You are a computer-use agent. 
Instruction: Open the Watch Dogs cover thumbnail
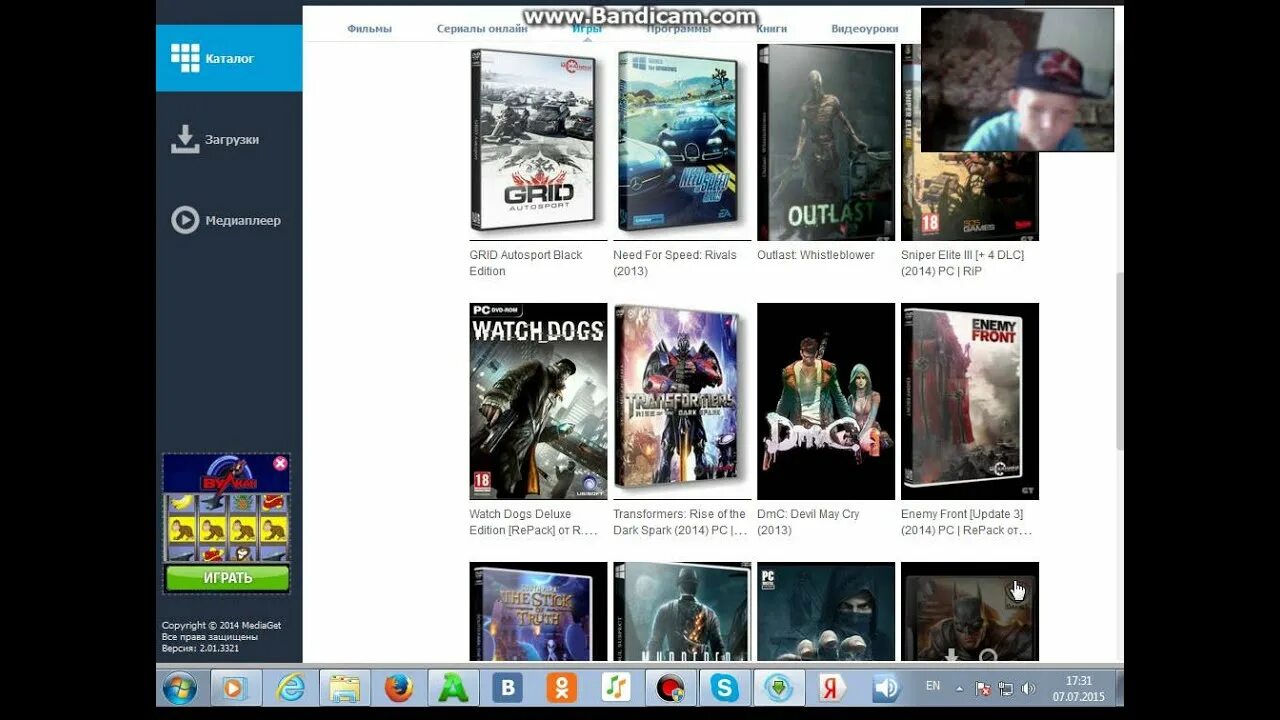pos(538,401)
